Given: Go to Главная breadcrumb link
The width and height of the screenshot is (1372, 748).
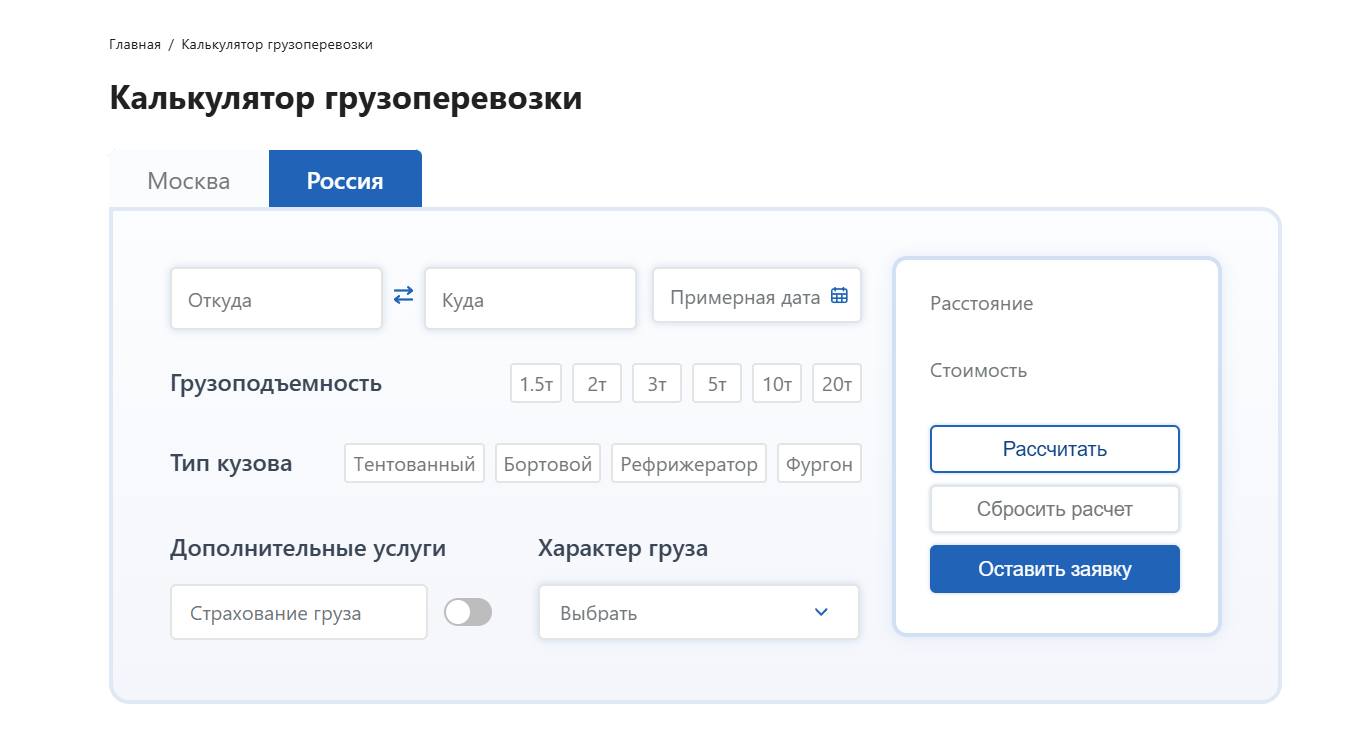Looking at the screenshot, I should [135, 45].
